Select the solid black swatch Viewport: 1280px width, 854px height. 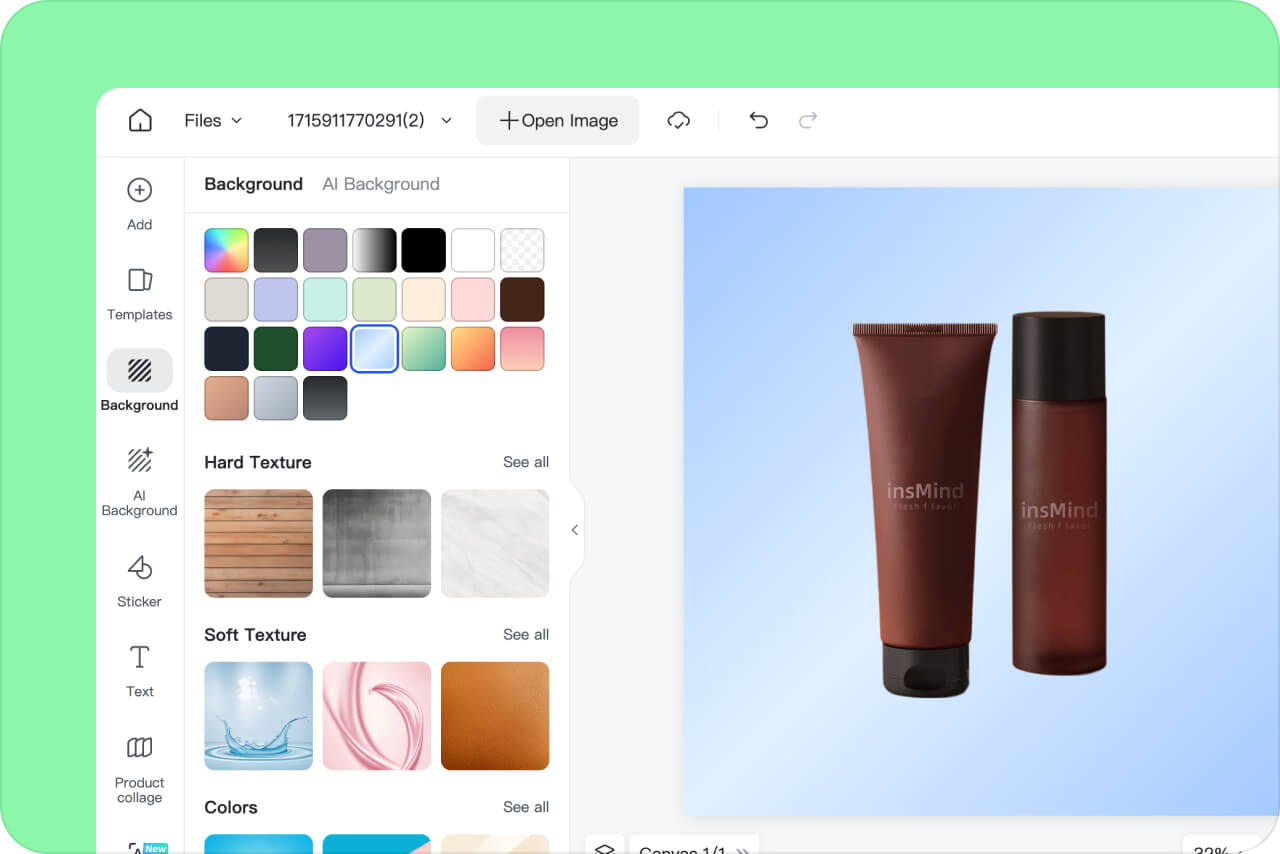(424, 250)
